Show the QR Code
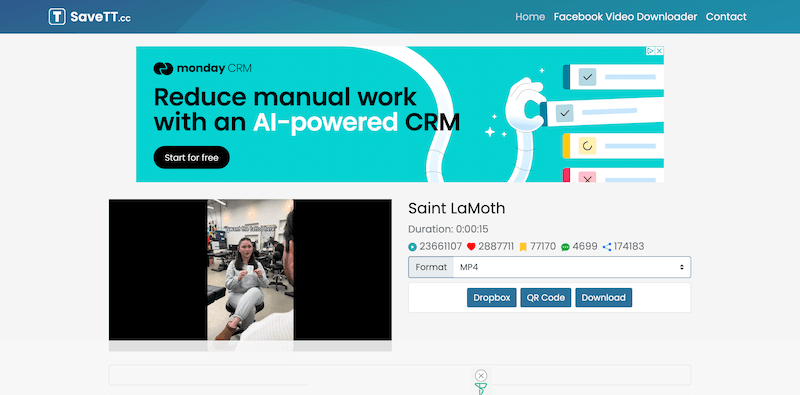Image resolution: width=800 pixels, height=395 pixels. coord(546,298)
